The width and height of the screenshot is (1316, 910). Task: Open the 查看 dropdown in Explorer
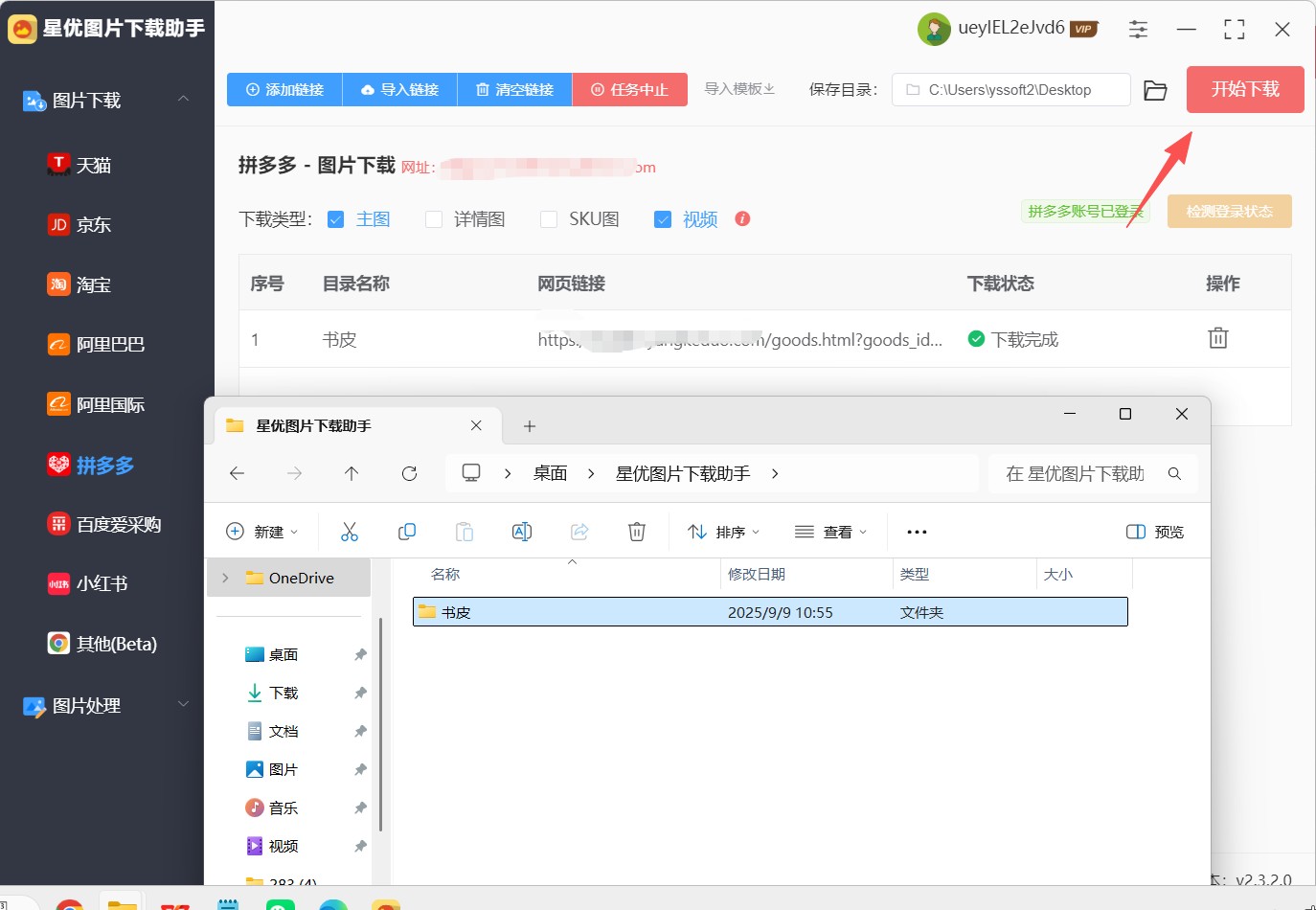tap(831, 532)
